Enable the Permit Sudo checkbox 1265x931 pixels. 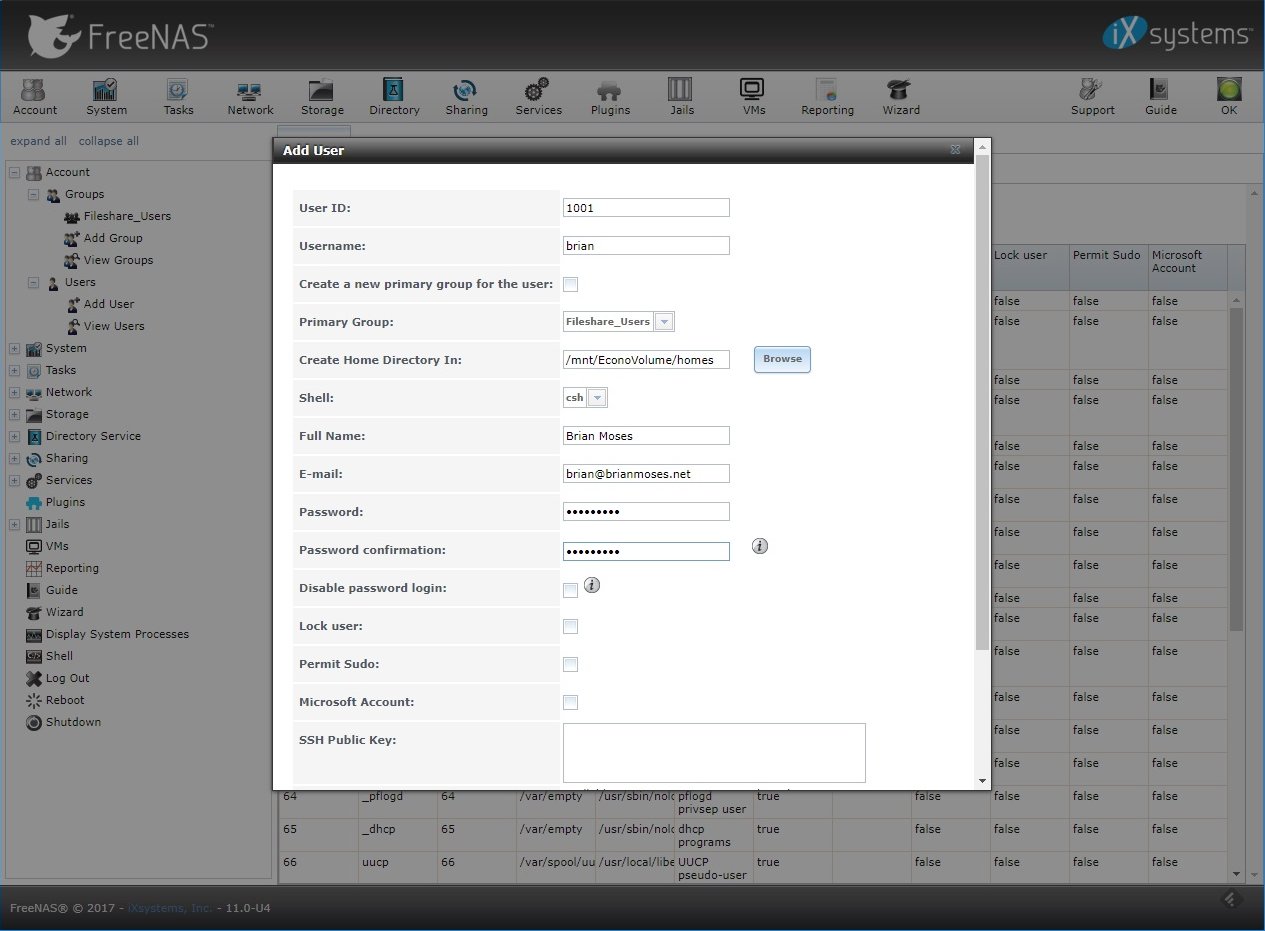(570, 665)
